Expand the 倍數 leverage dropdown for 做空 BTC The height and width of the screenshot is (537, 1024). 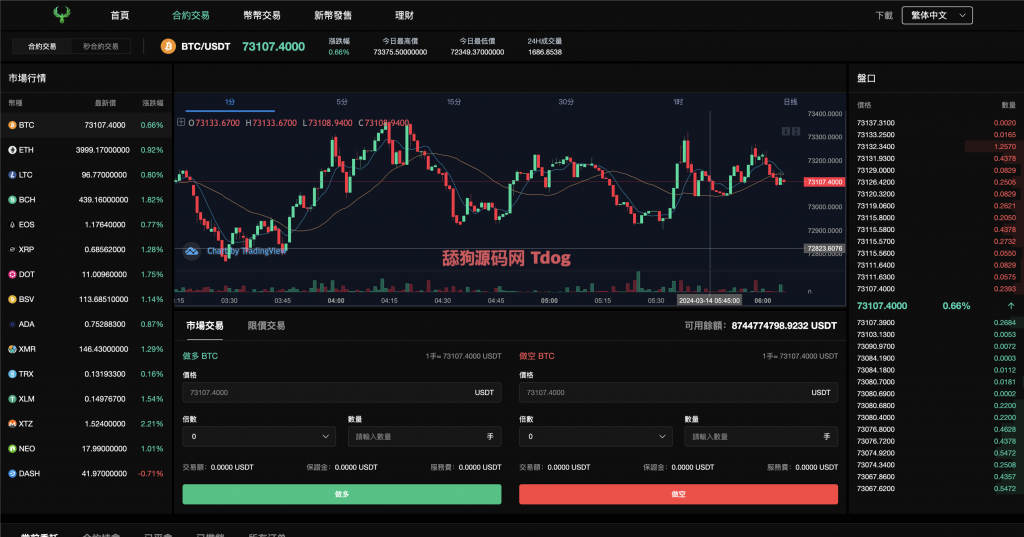[594, 437]
